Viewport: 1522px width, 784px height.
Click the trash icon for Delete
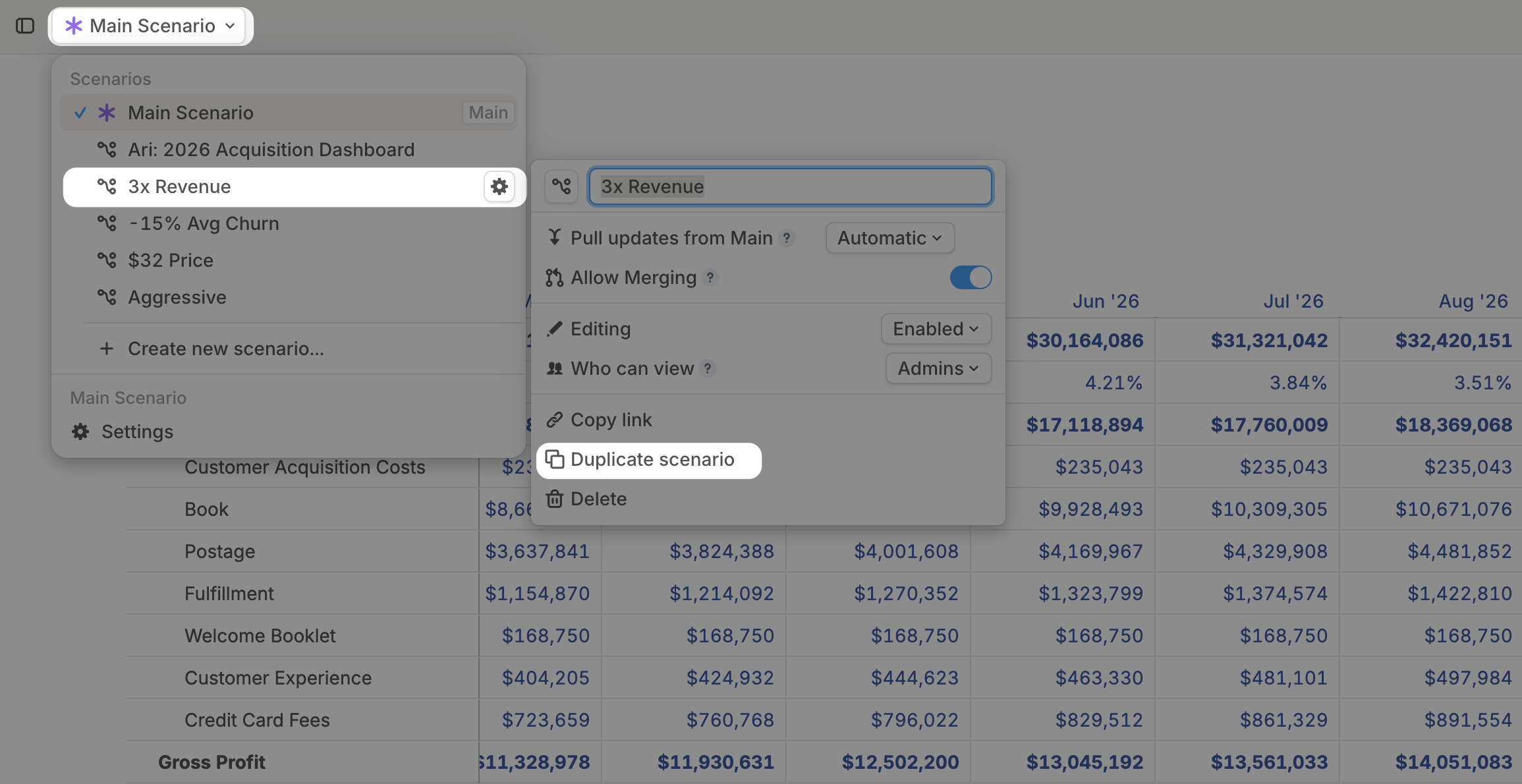pos(555,499)
